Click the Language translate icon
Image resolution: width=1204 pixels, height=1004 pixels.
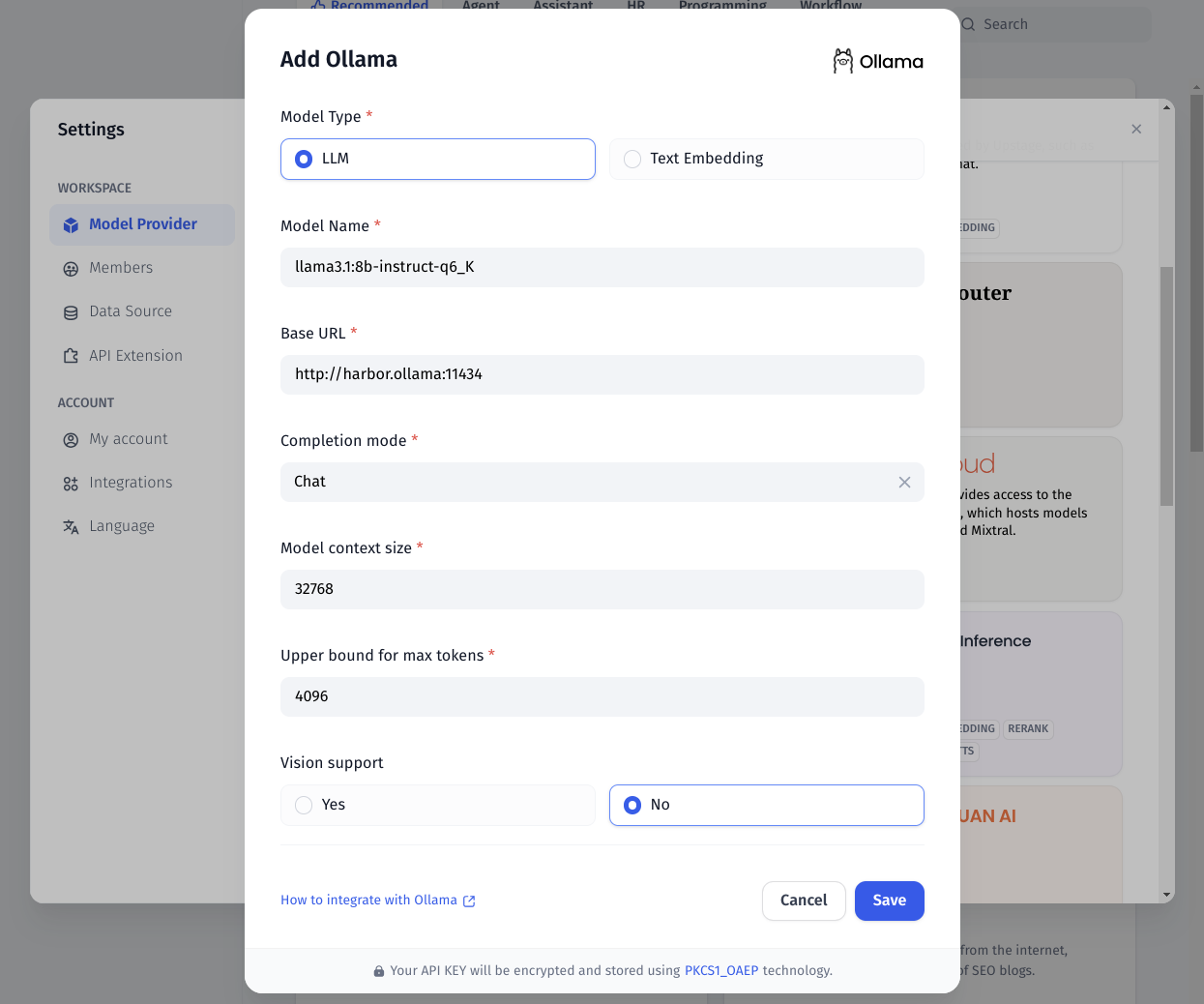coord(71,527)
